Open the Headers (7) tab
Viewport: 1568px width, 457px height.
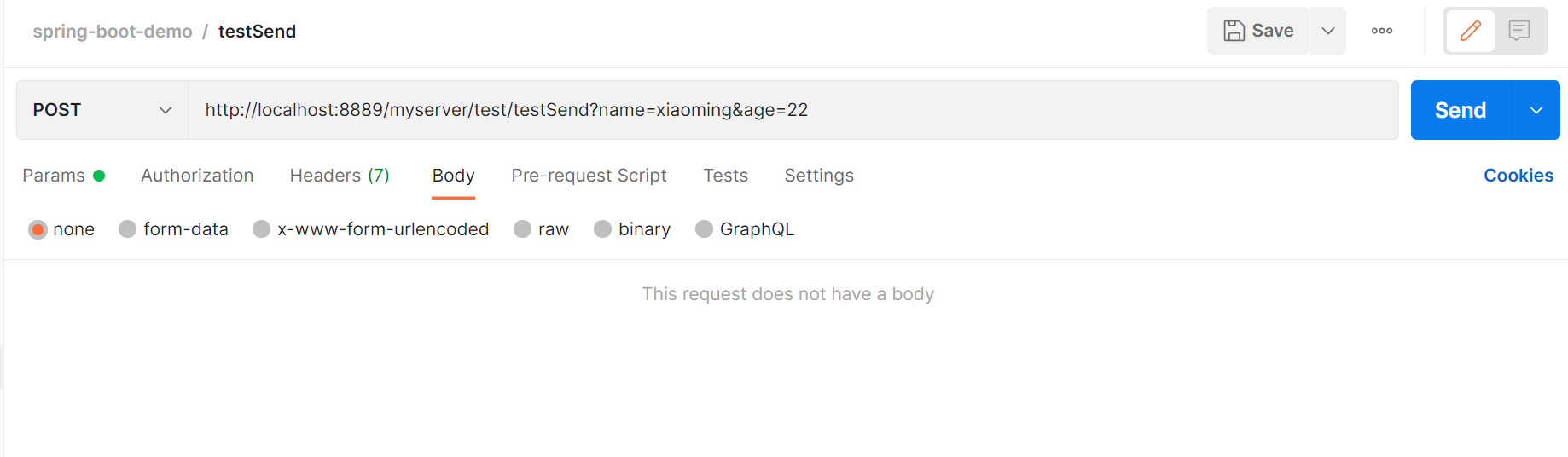[340, 176]
